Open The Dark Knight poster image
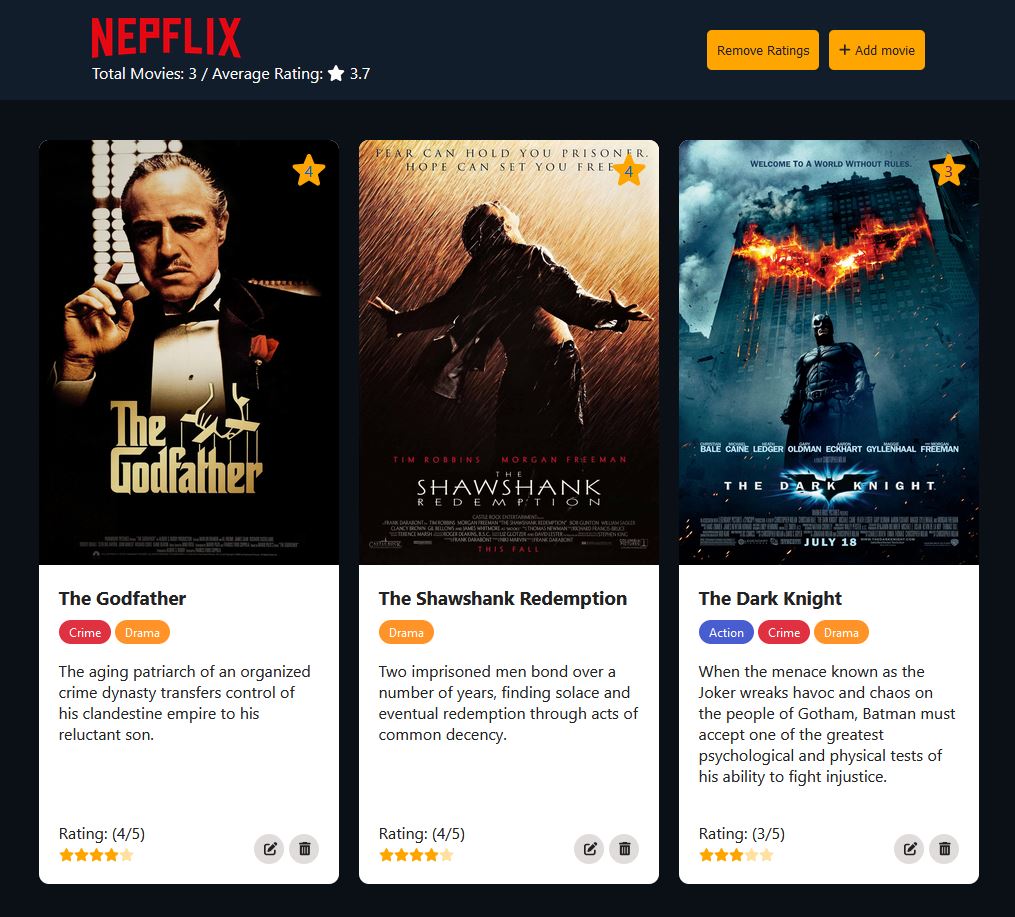 pos(829,352)
